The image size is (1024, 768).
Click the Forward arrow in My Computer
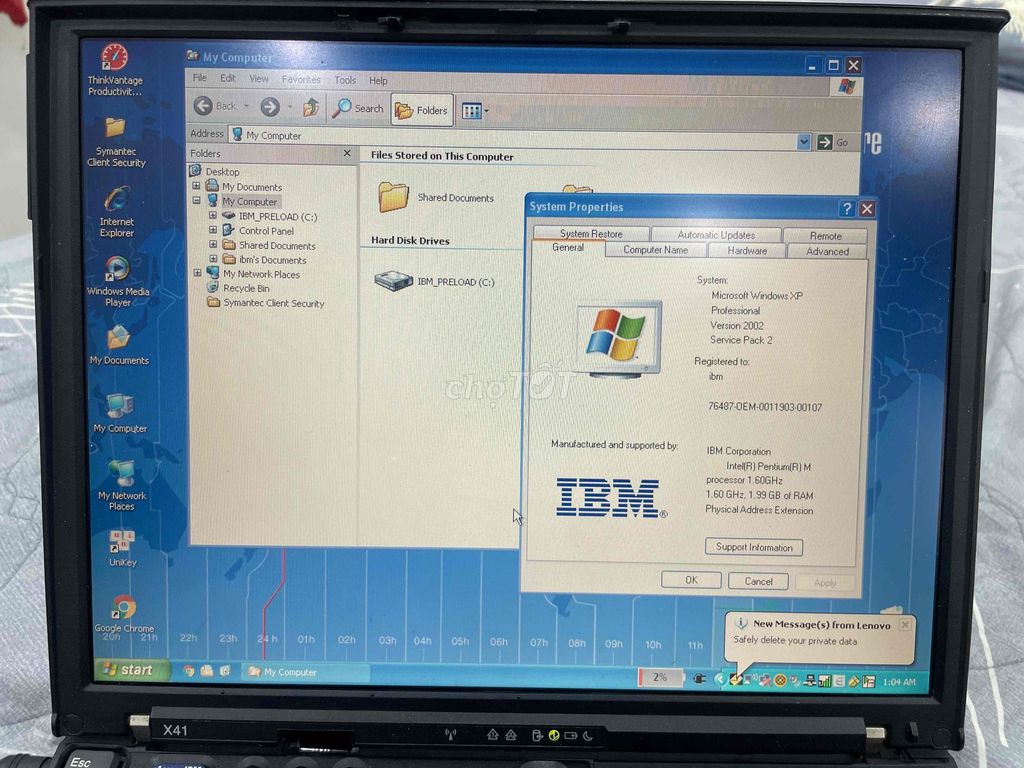click(x=270, y=106)
